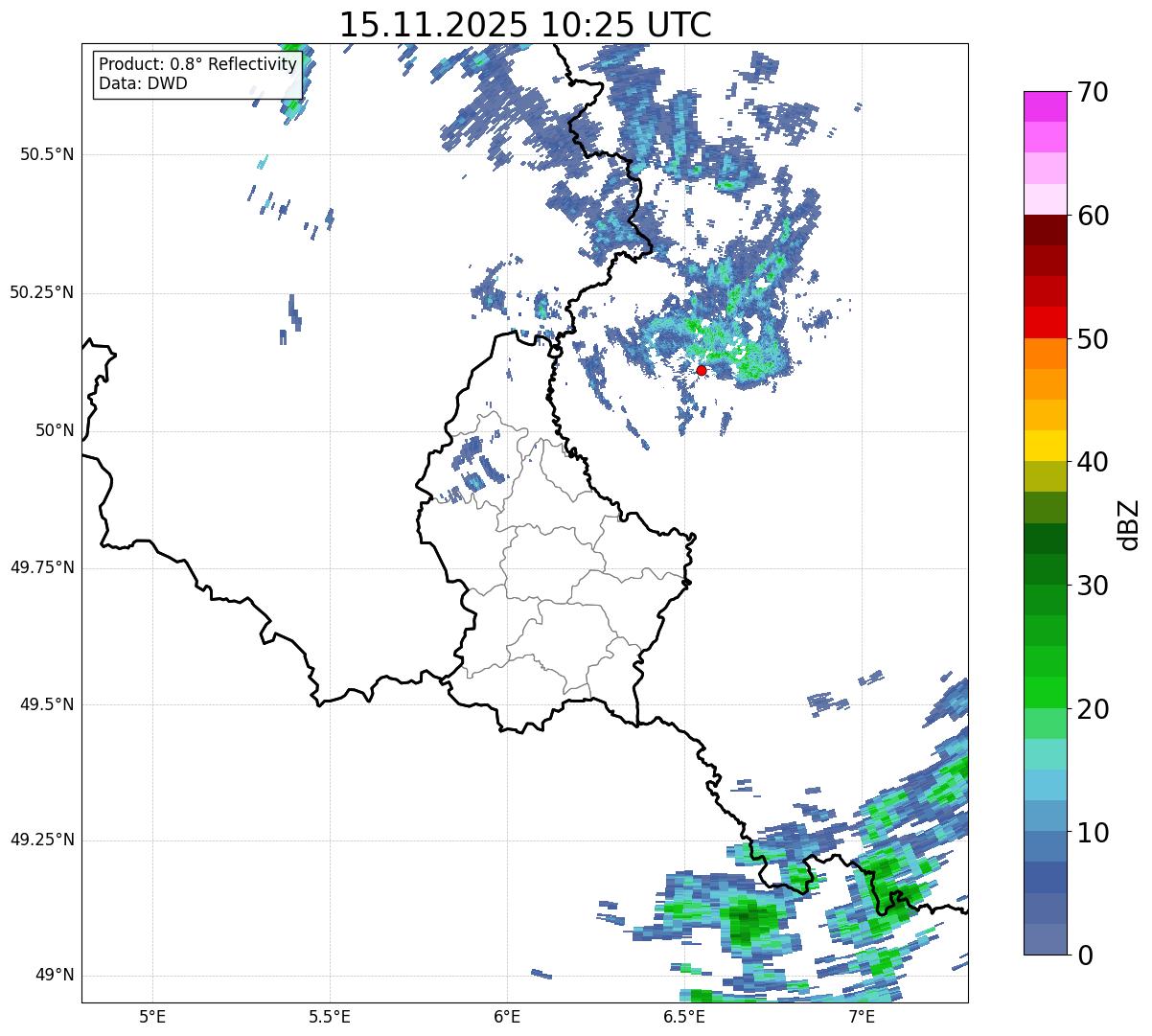Click the red station marker dot
This screenshot has width=1152, height=1036.
coord(701,370)
